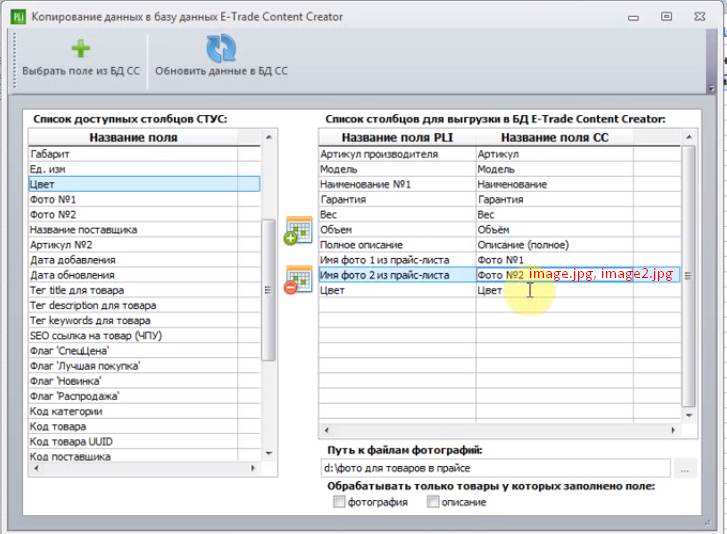Click the left list's horizontal scroll right arrow
Image resolution: width=727 pixels, height=534 pixels.
click(x=253, y=468)
